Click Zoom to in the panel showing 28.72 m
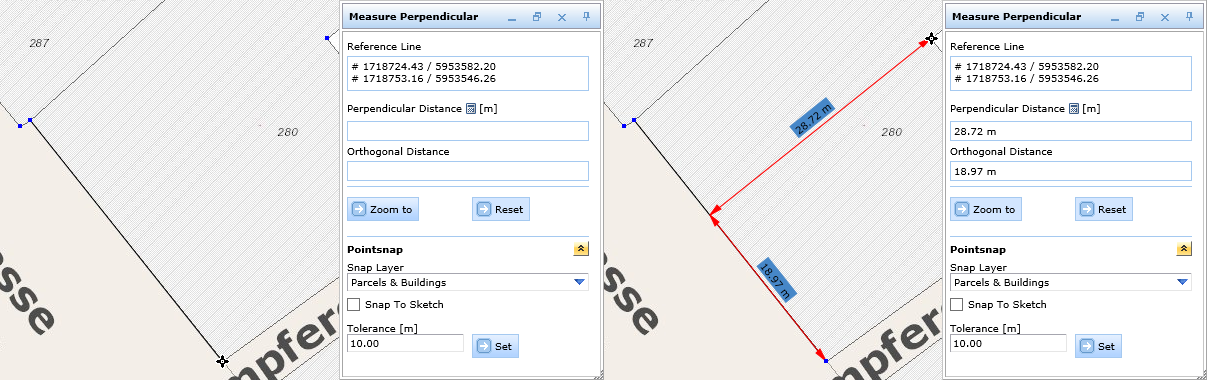Viewport: 1207px width, 380px height. (986, 209)
